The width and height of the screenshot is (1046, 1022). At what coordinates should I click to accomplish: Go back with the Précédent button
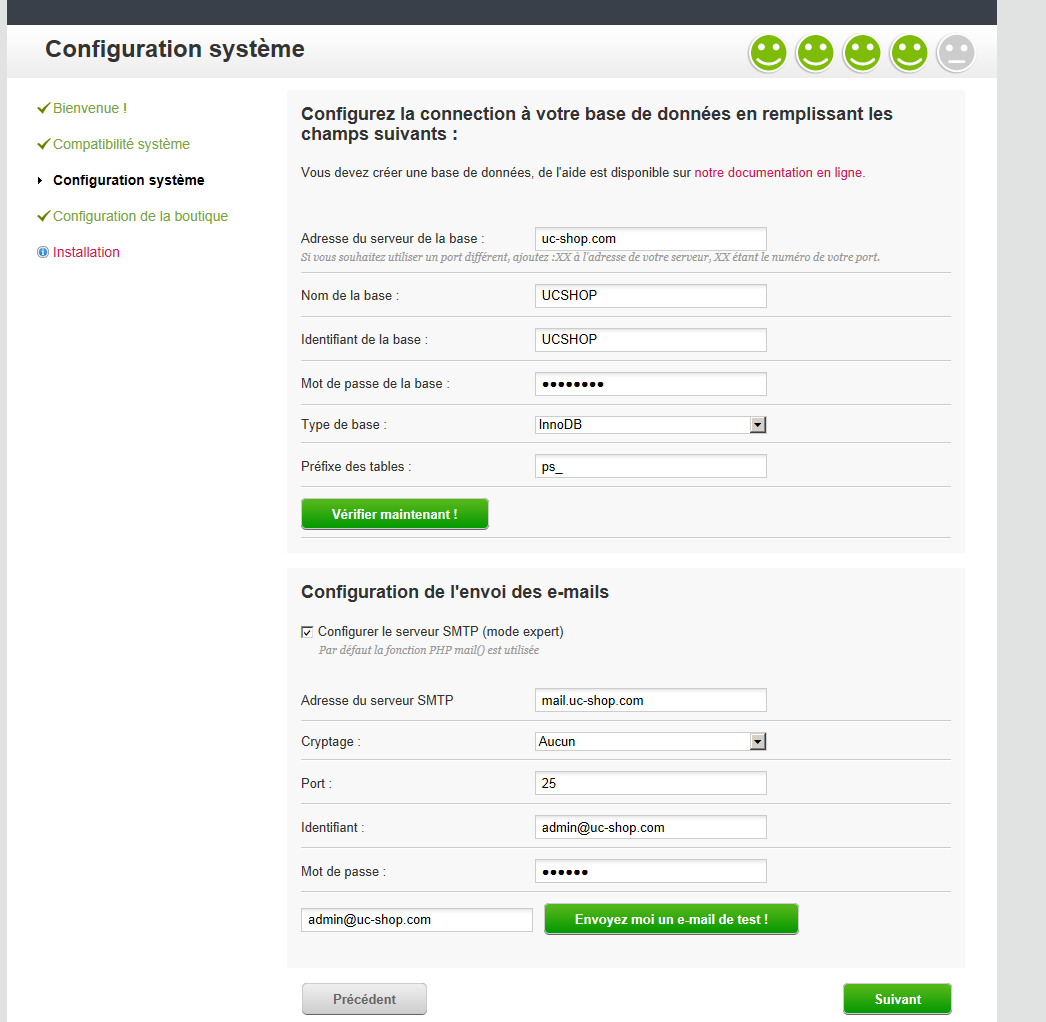(364, 999)
